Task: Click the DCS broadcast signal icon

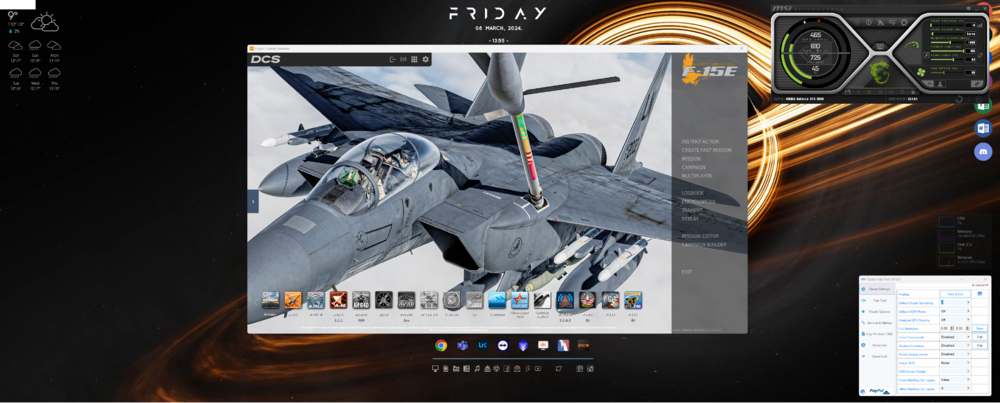Action: click(x=403, y=59)
